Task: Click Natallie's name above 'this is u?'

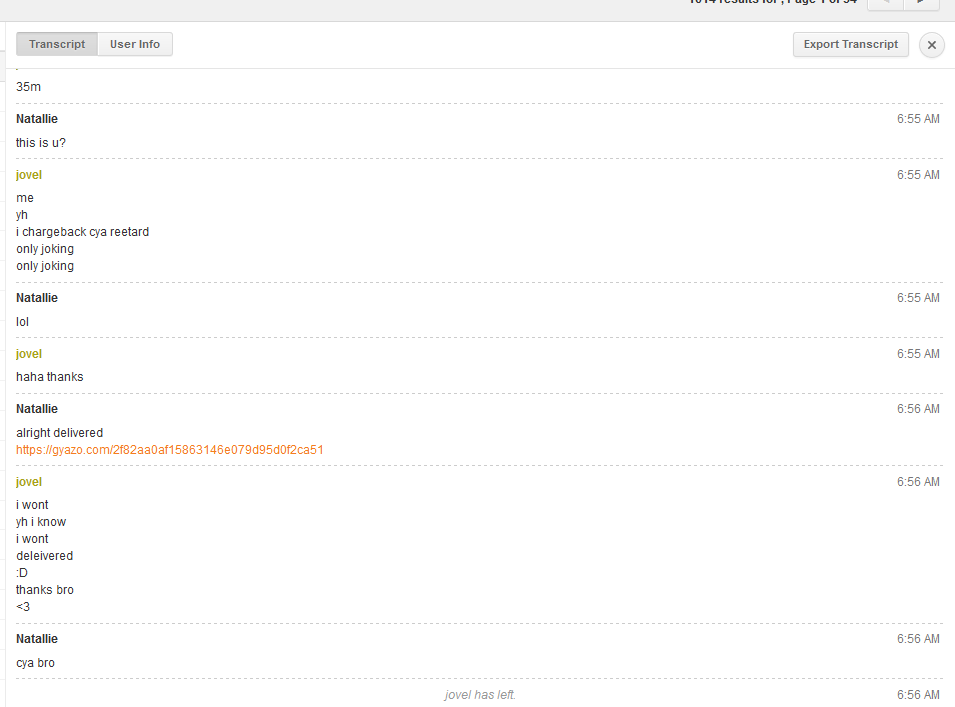Action: (x=37, y=119)
